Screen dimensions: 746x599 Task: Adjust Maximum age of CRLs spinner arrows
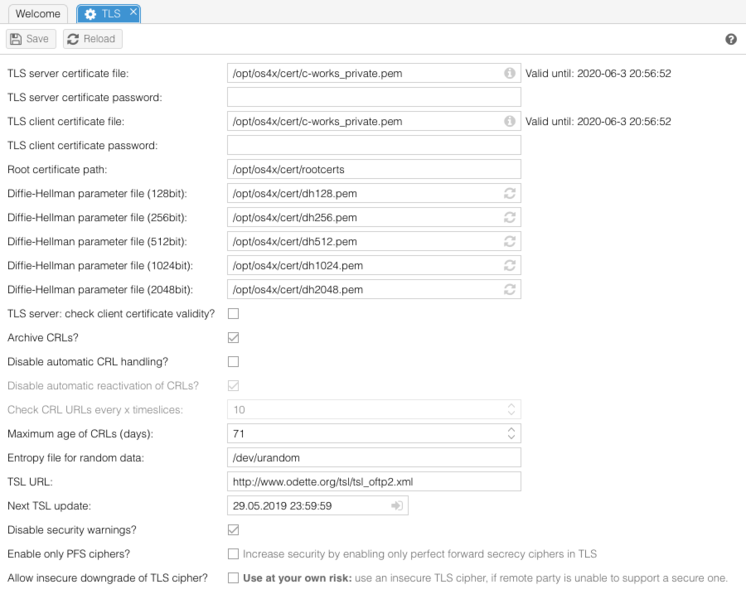coord(511,434)
